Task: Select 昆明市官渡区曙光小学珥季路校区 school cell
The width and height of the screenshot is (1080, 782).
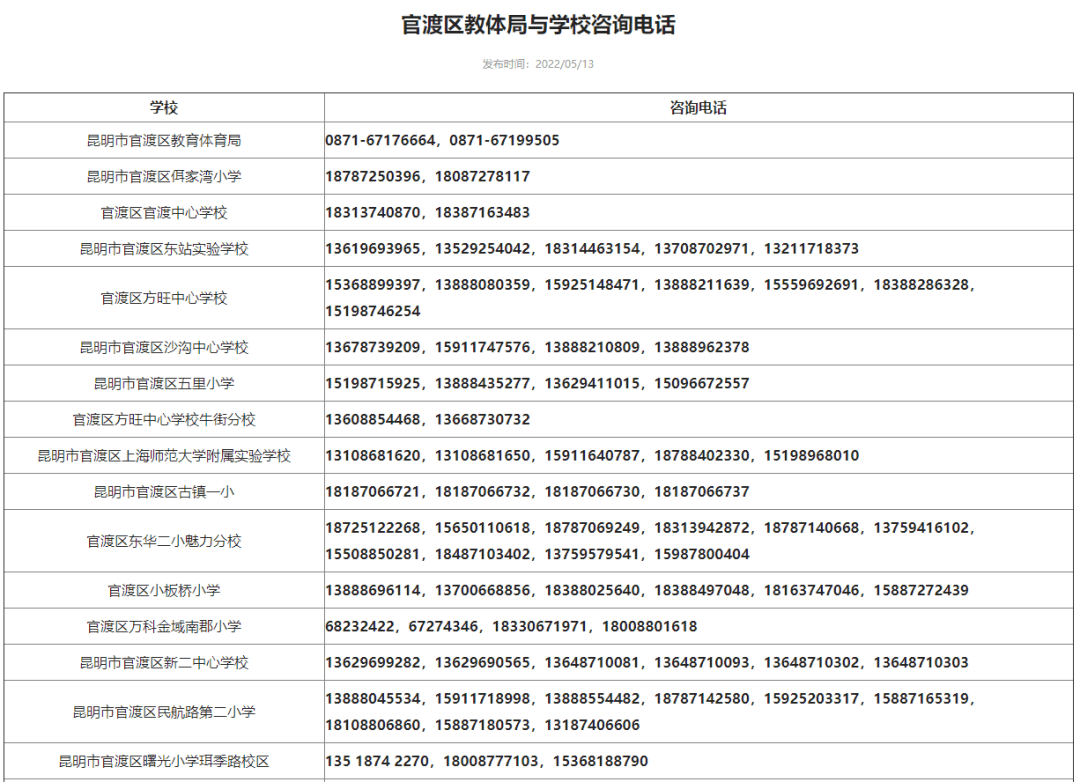Action: [x=164, y=761]
